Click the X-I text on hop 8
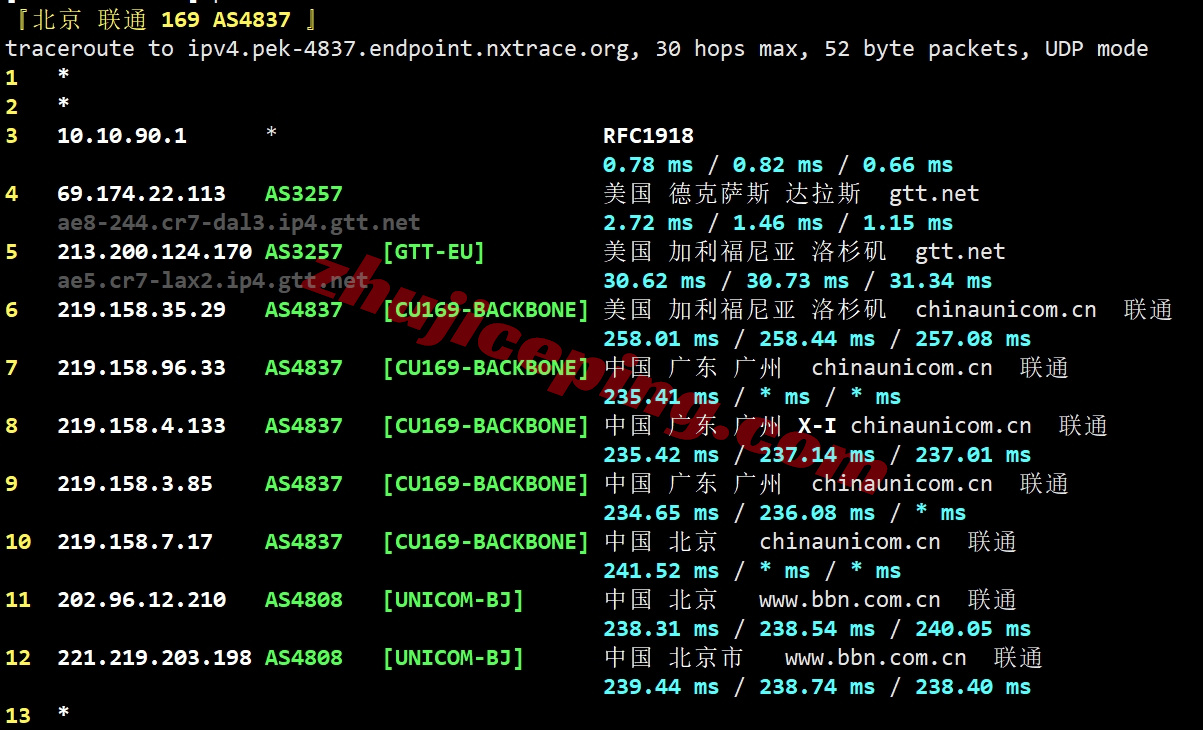The image size is (1203, 730). click(x=817, y=426)
